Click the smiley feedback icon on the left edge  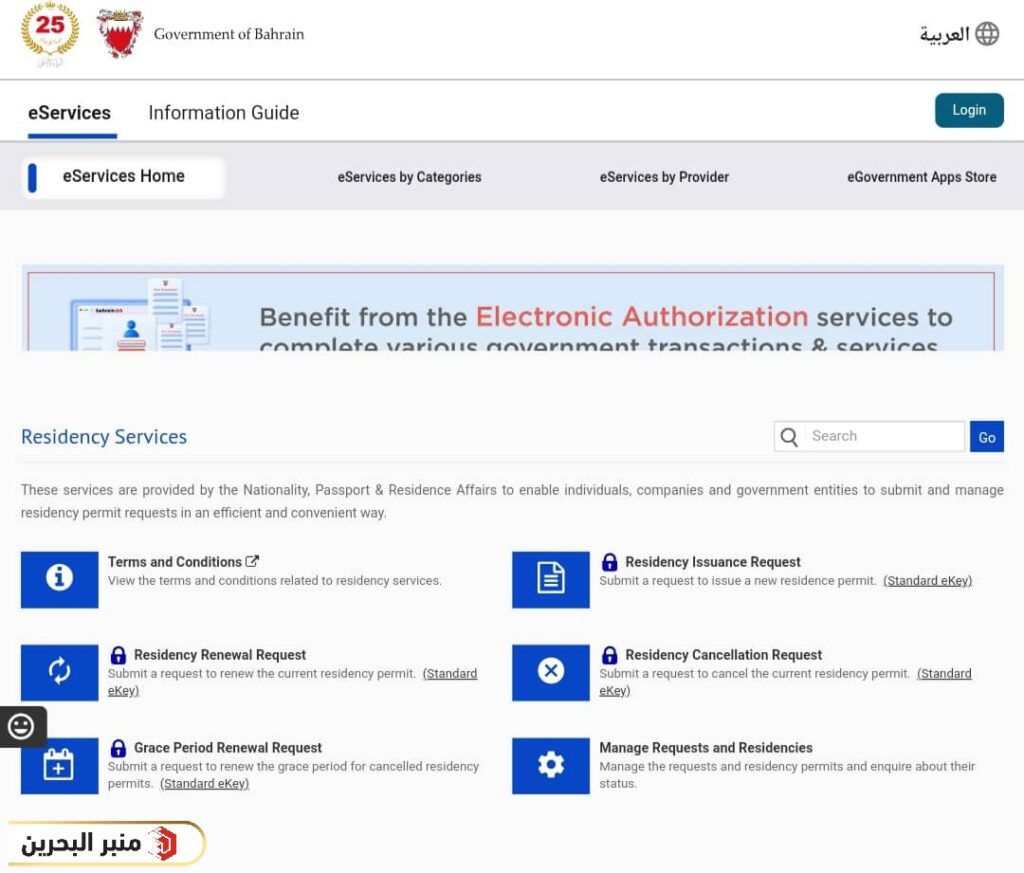22,727
